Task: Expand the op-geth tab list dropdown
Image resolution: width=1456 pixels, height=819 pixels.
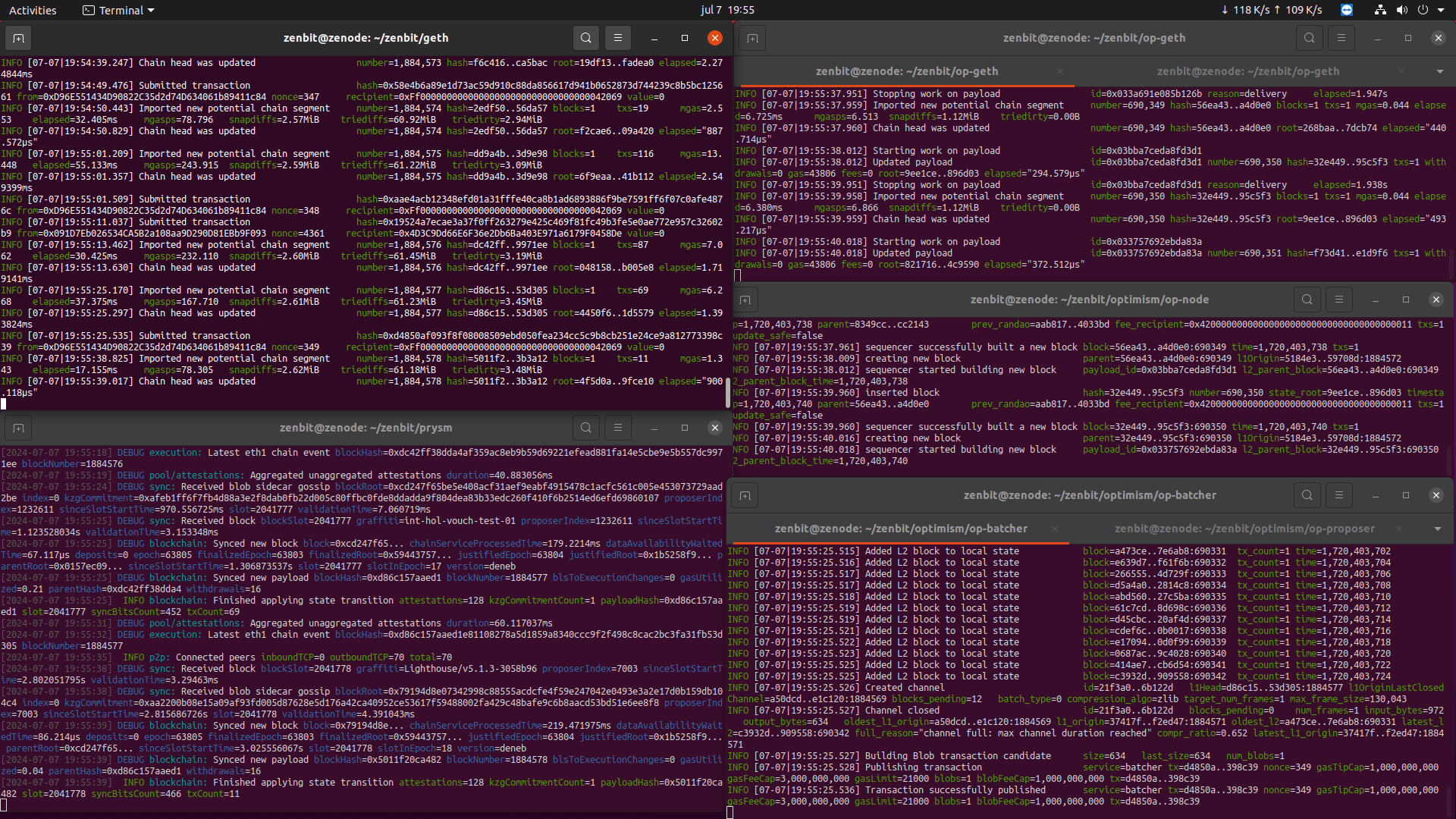Action: (1439, 71)
